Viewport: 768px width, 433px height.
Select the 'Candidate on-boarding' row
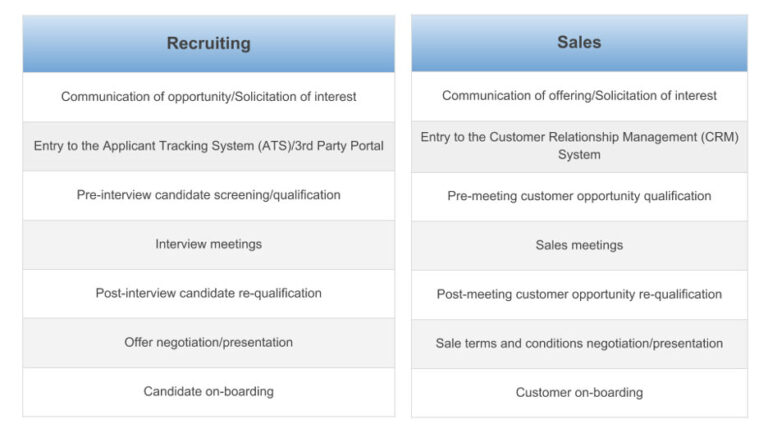208,391
